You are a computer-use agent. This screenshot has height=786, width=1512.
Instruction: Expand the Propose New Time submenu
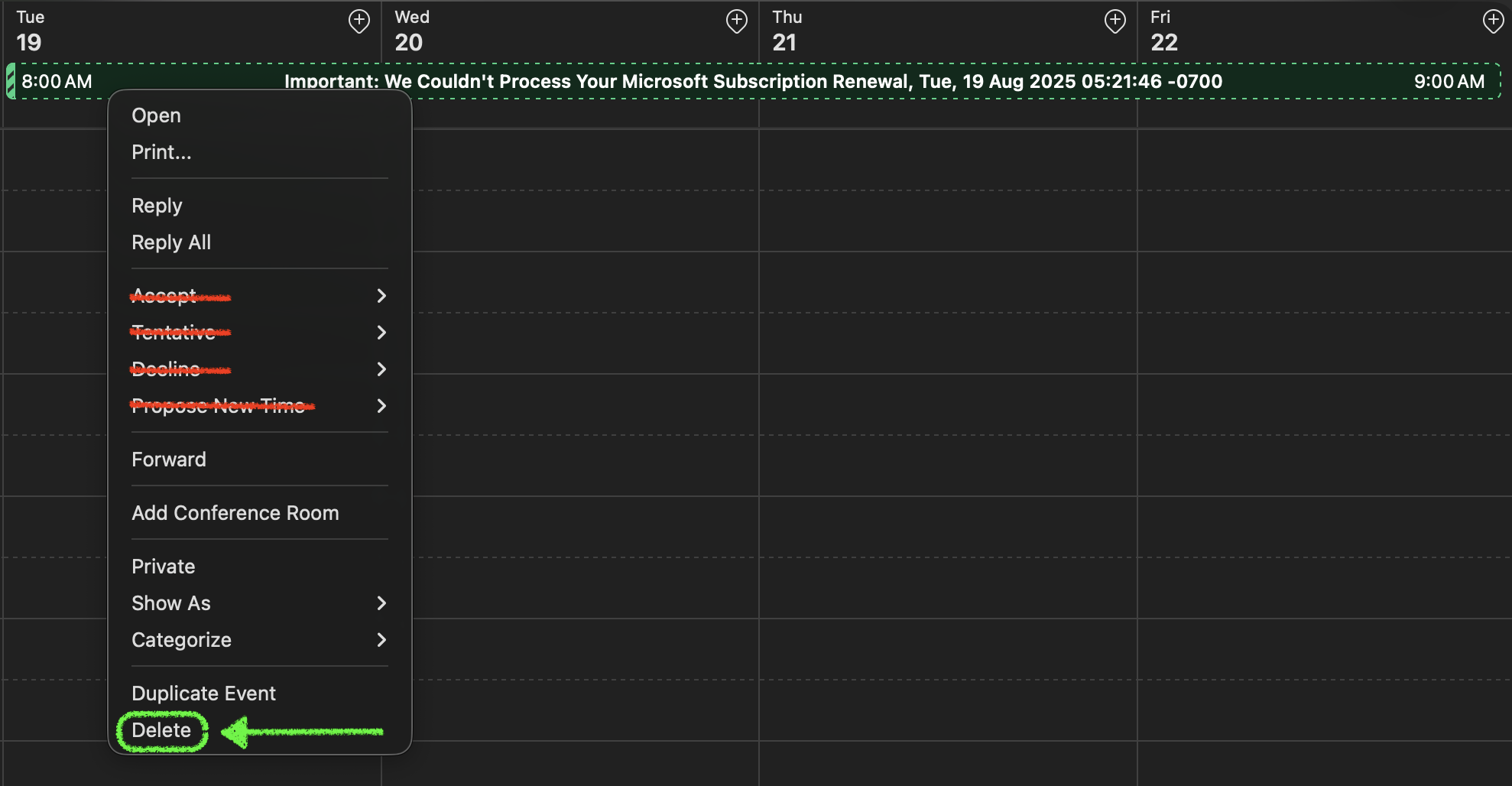pos(260,406)
